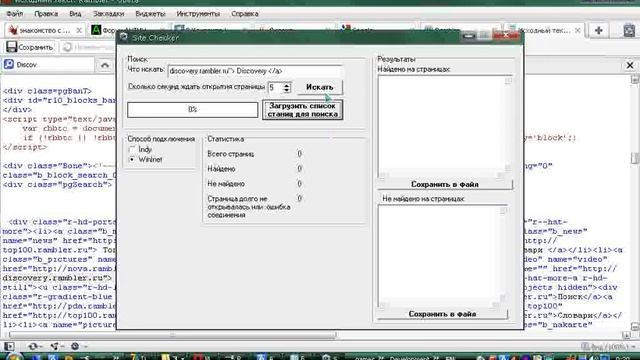Click the Opera page vertical scrollbar thumb
Viewport: 640px width, 360px height.
click(x=635, y=157)
